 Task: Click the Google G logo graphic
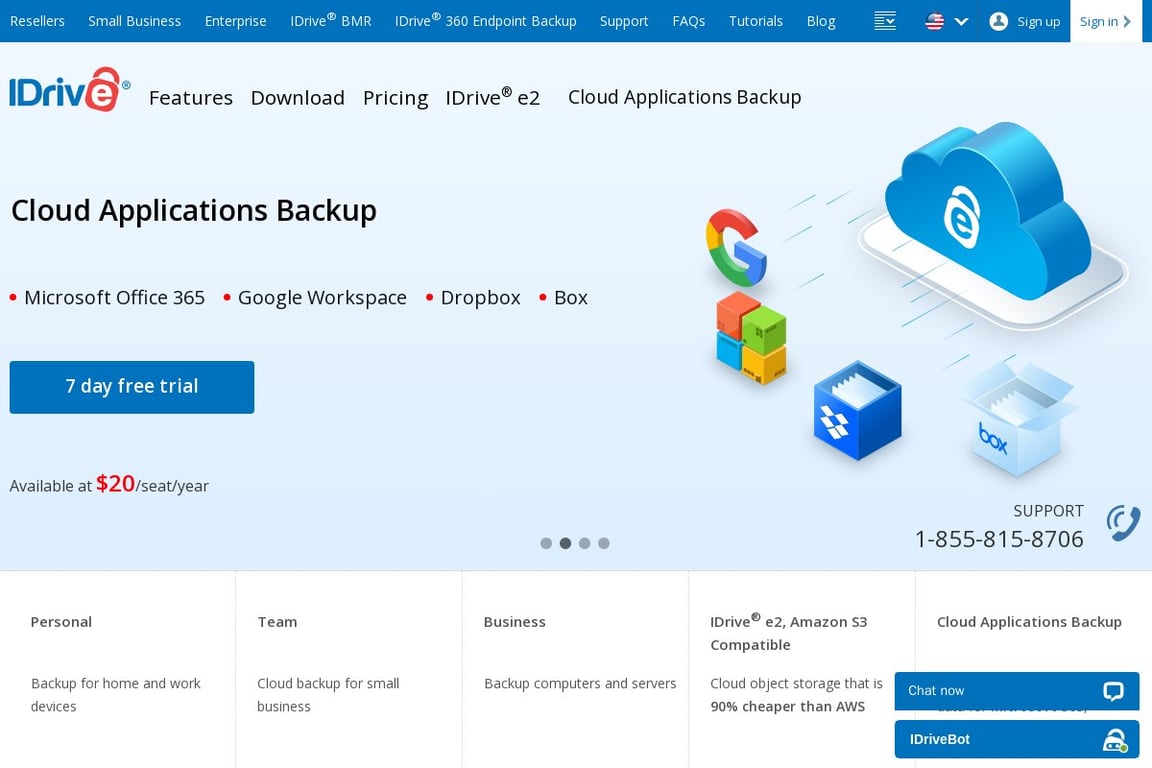coord(735,248)
